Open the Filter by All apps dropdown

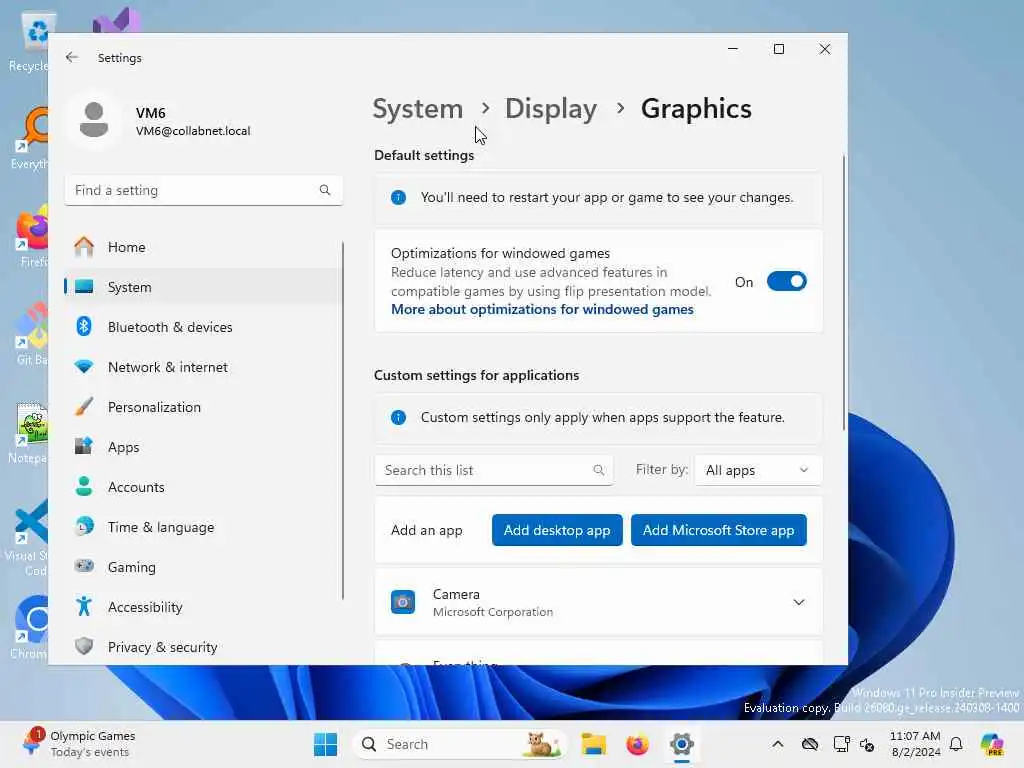pos(758,470)
